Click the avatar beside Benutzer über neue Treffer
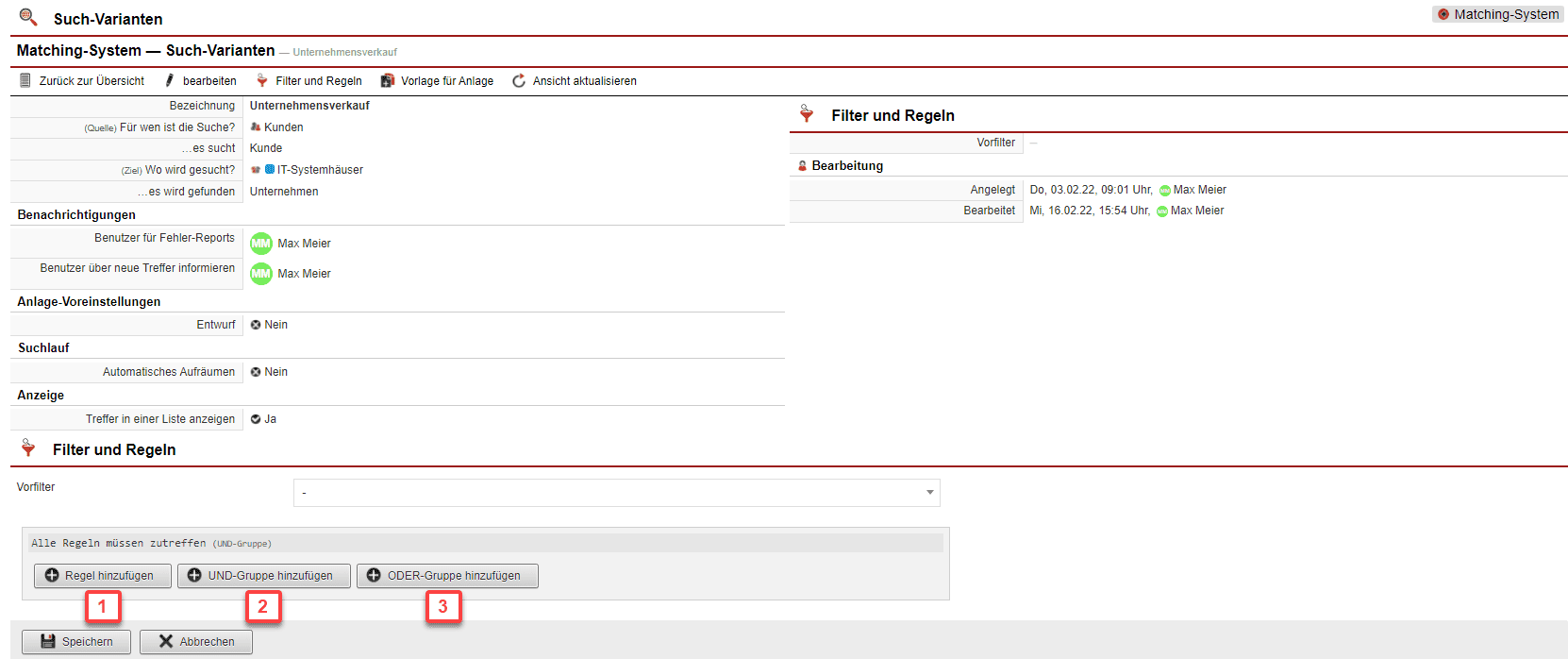The height and width of the screenshot is (659, 1568). click(261, 274)
